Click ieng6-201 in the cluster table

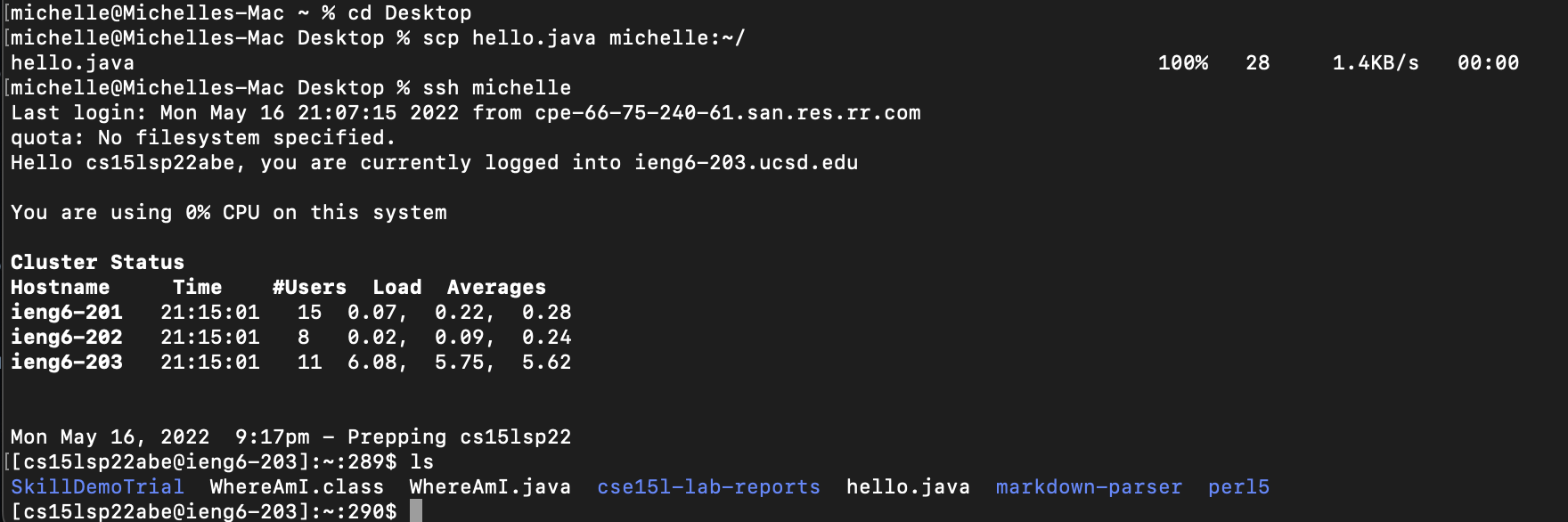pos(67,313)
